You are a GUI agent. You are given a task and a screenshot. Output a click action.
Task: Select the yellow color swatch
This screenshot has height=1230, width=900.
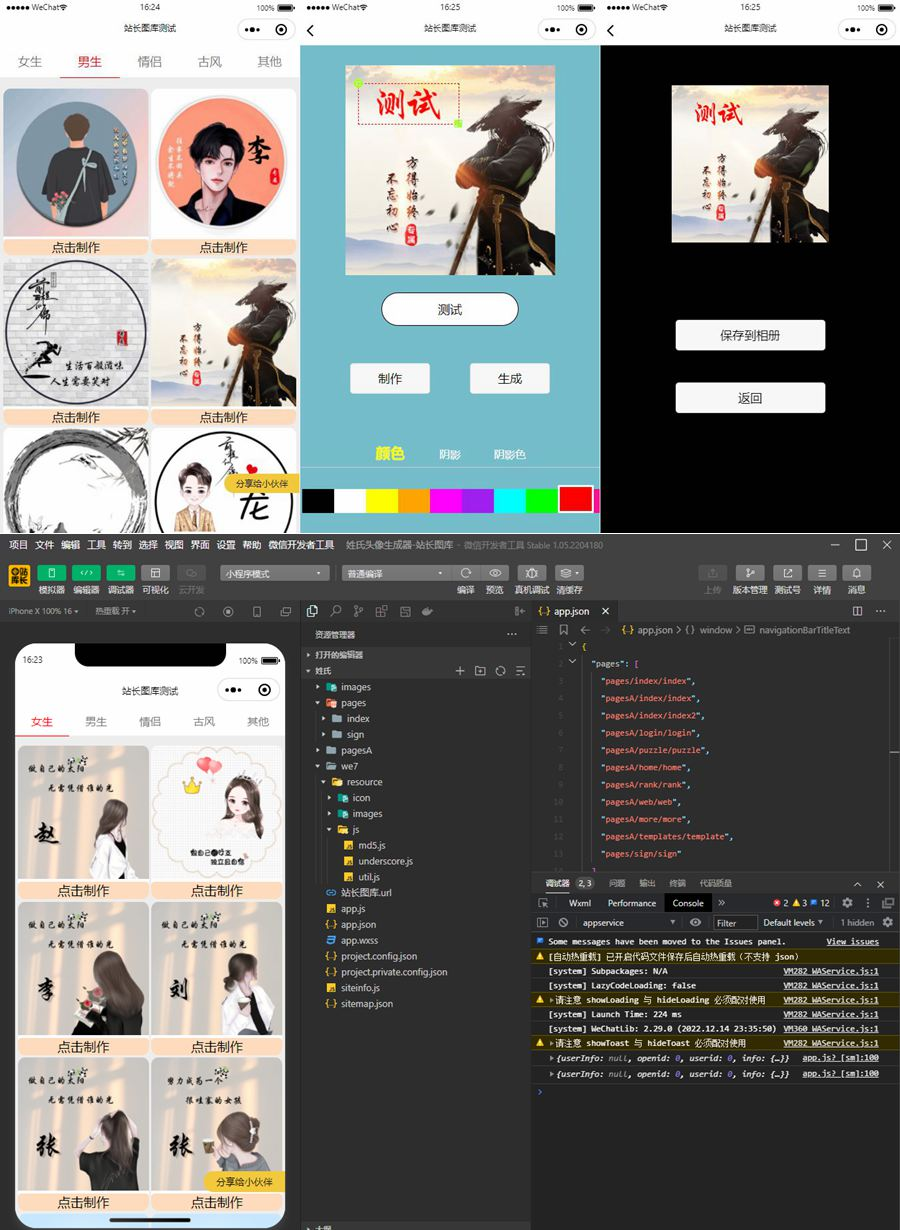pyautogui.click(x=382, y=500)
